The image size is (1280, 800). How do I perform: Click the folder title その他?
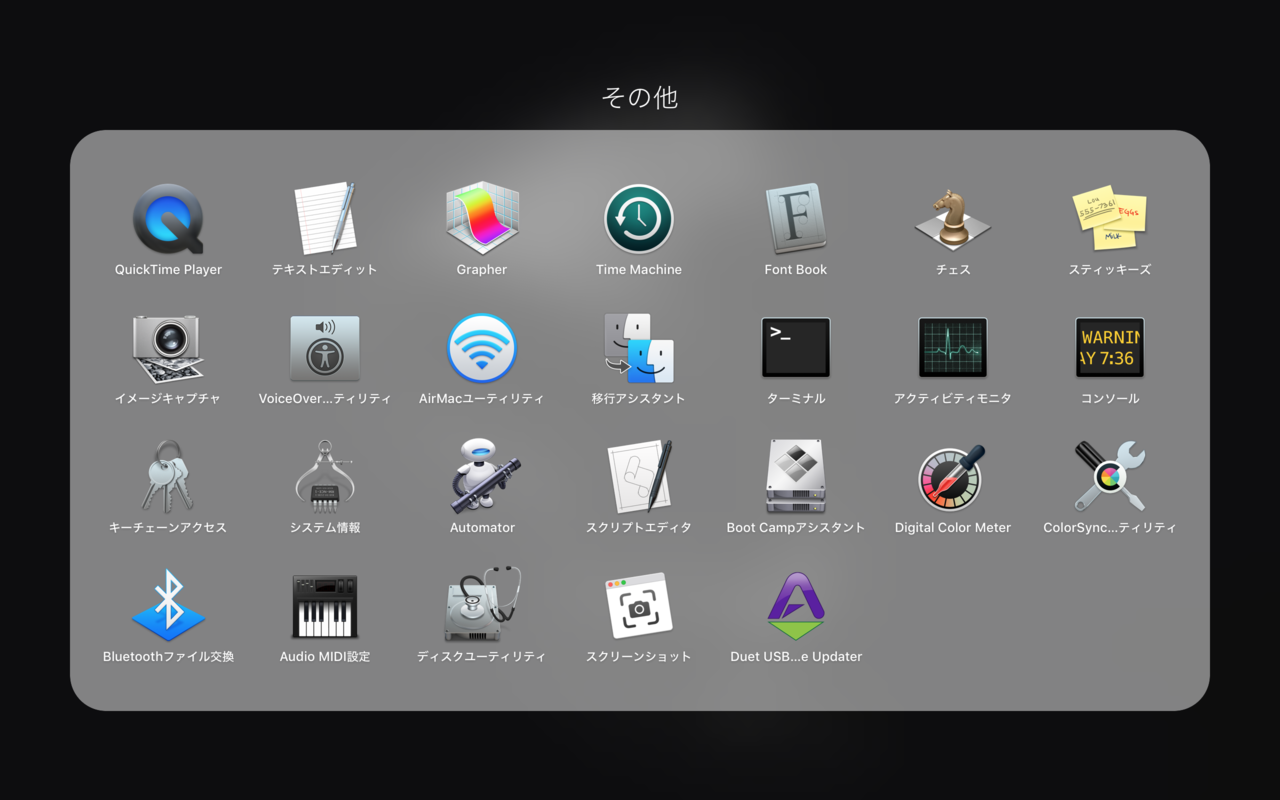click(x=640, y=97)
